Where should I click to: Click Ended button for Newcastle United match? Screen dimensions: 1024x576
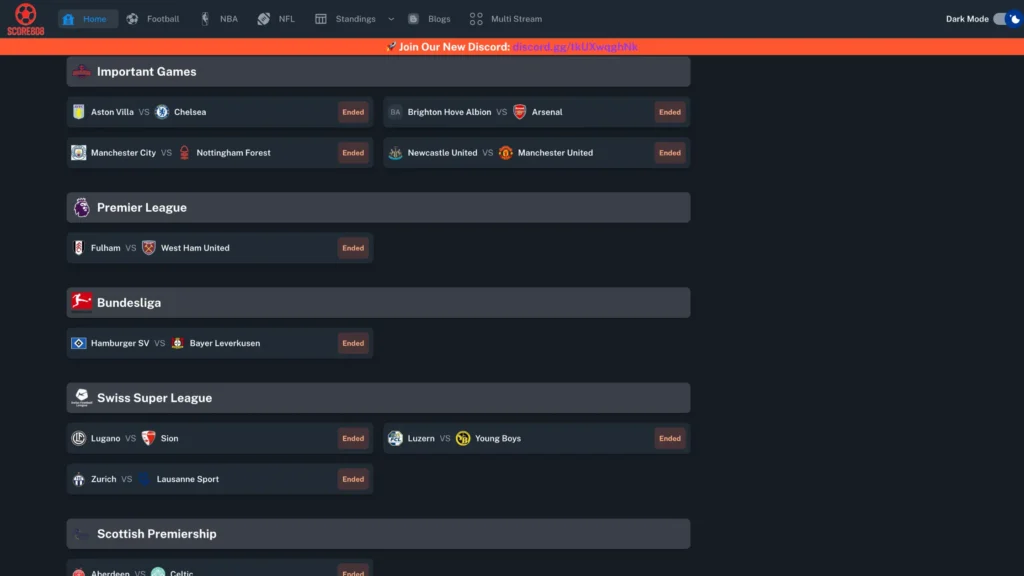pyautogui.click(x=670, y=152)
